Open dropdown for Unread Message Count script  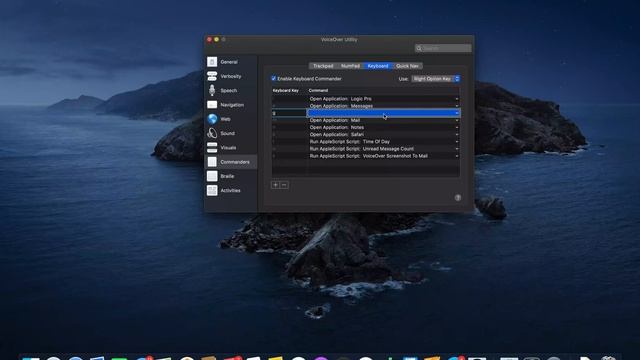pos(457,149)
